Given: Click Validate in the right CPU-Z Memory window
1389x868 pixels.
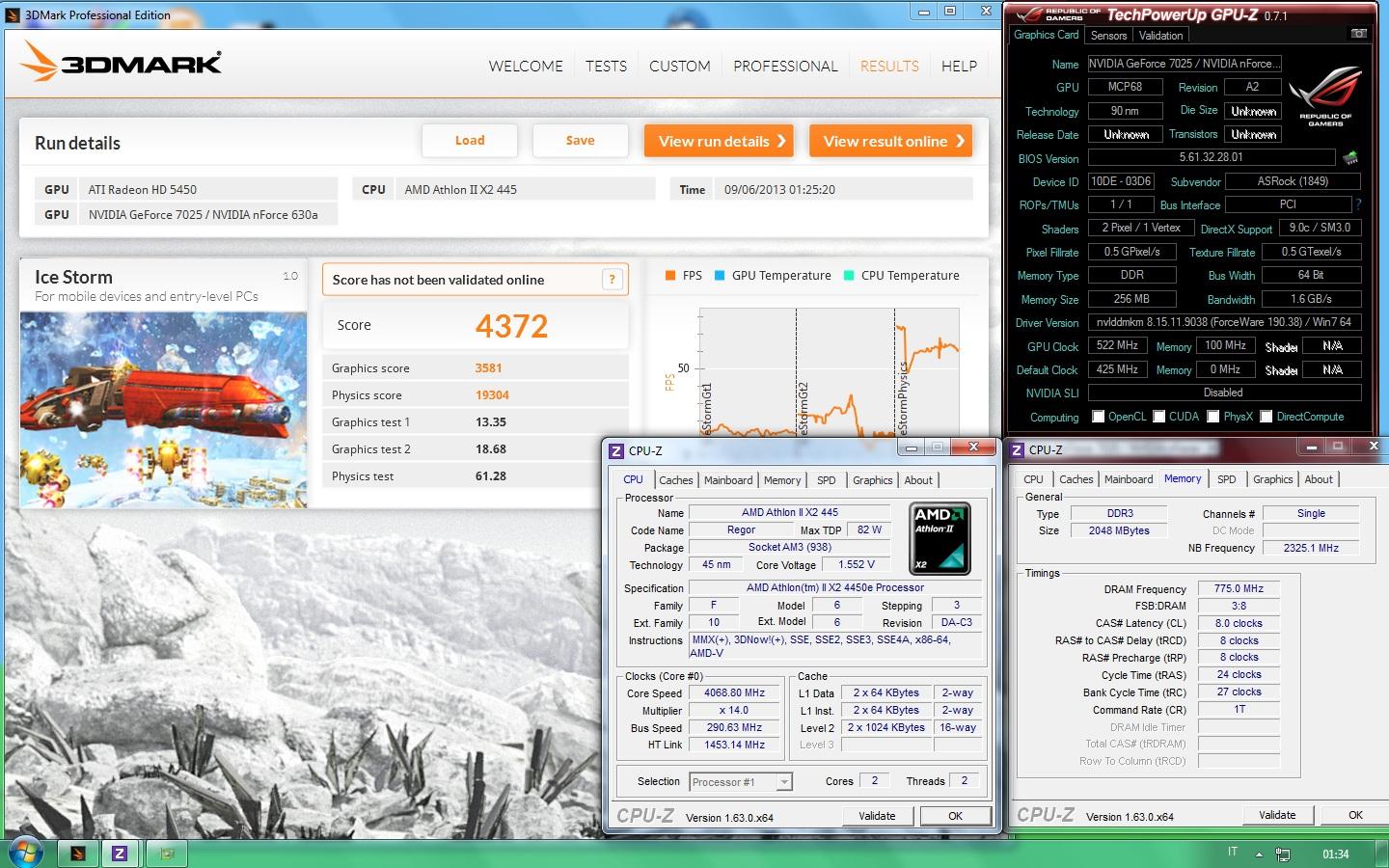Looking at the screenshot, I should 1277,815.
